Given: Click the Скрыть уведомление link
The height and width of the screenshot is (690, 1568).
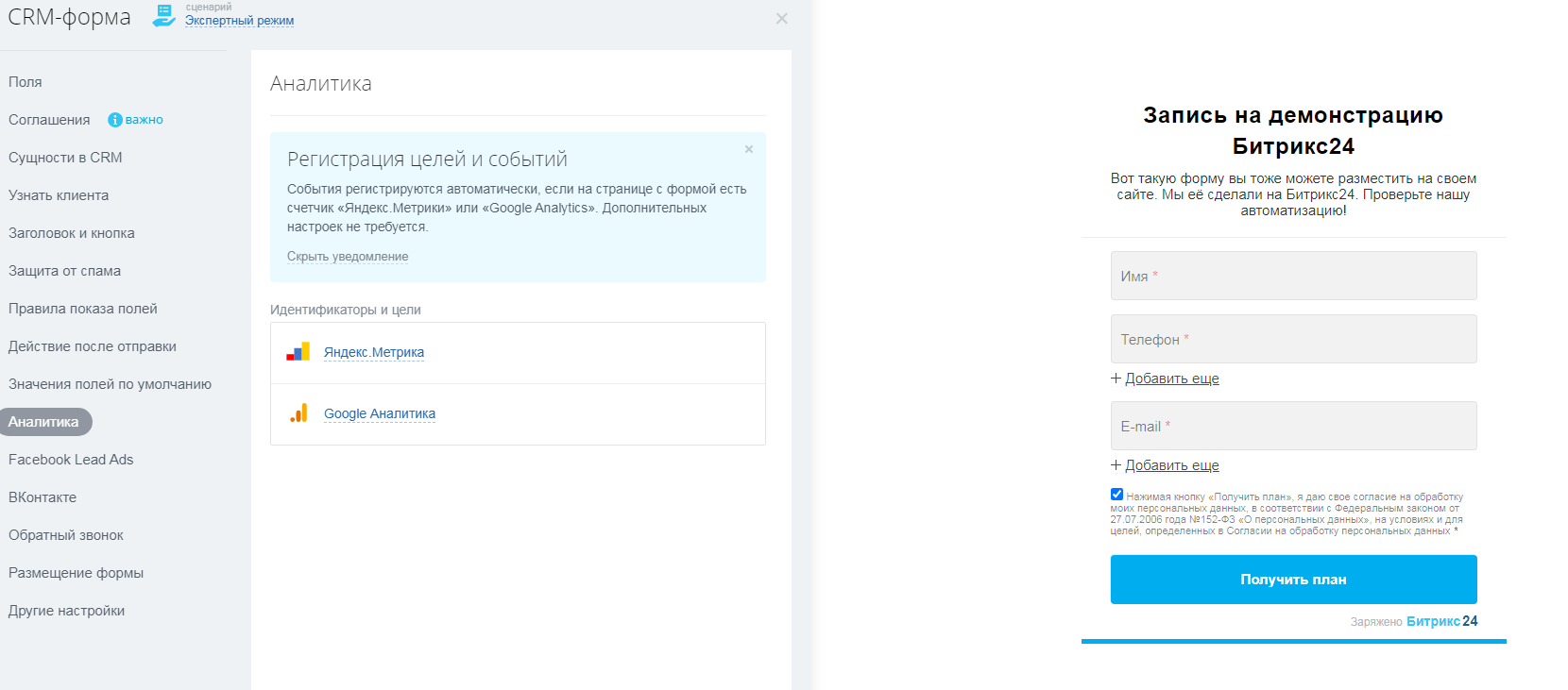Looking at the screenshot, I should coord(348,257).
